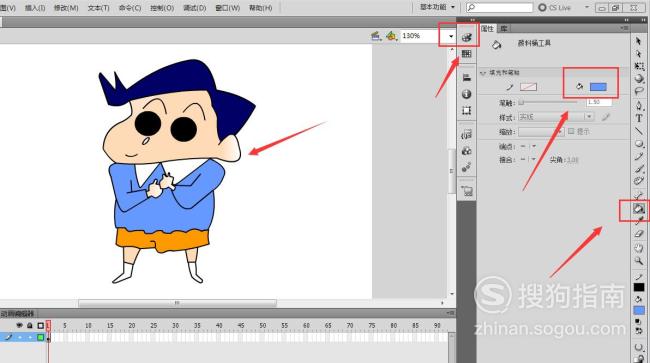
Task: Select the Selection arrow tool
Action: click(x=638, y=41)
